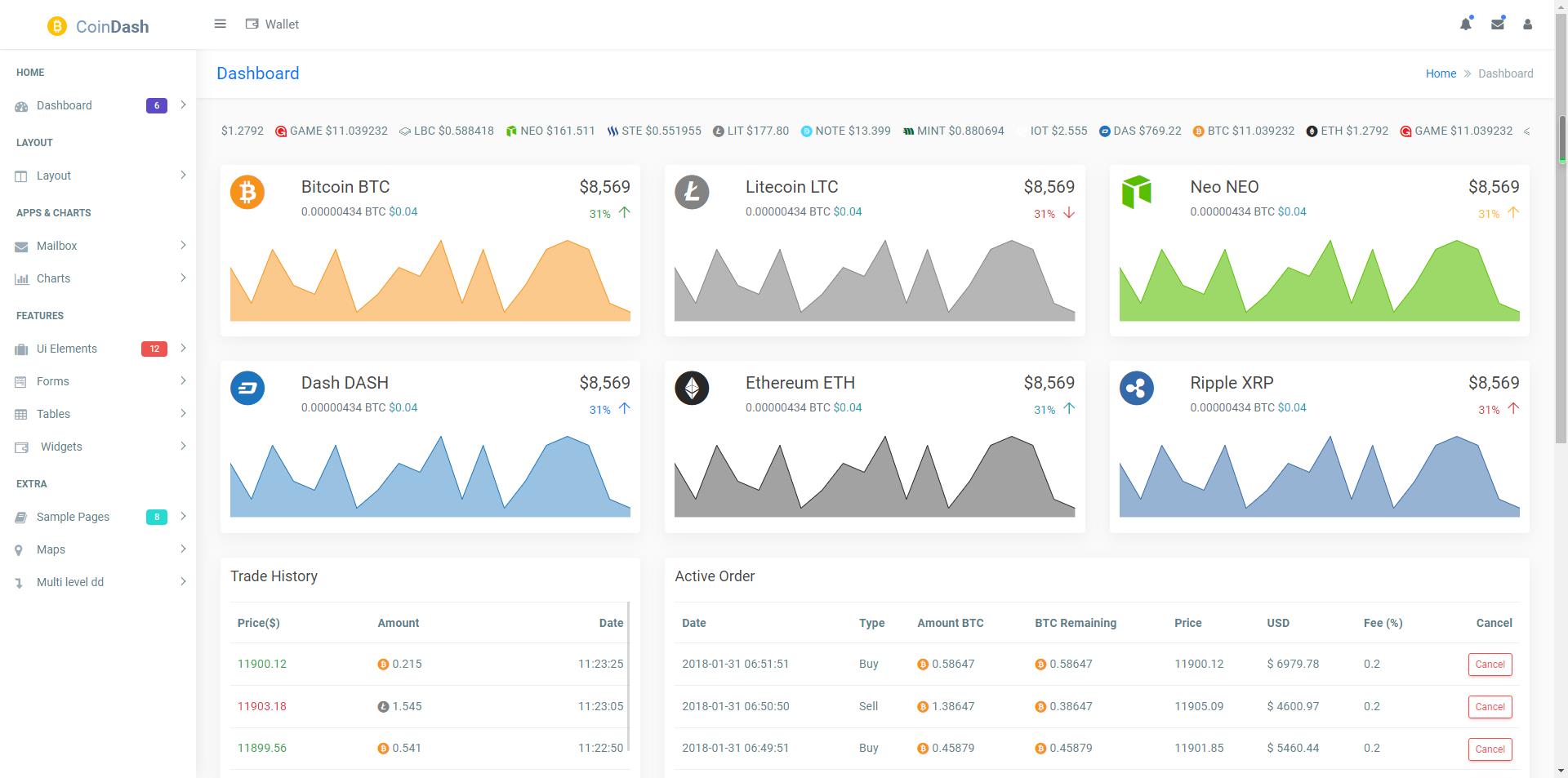The width and height of the screenshot is (1568, 778).
Task: Click the Bitcoin BTC area chart
Action: [430, 280]
